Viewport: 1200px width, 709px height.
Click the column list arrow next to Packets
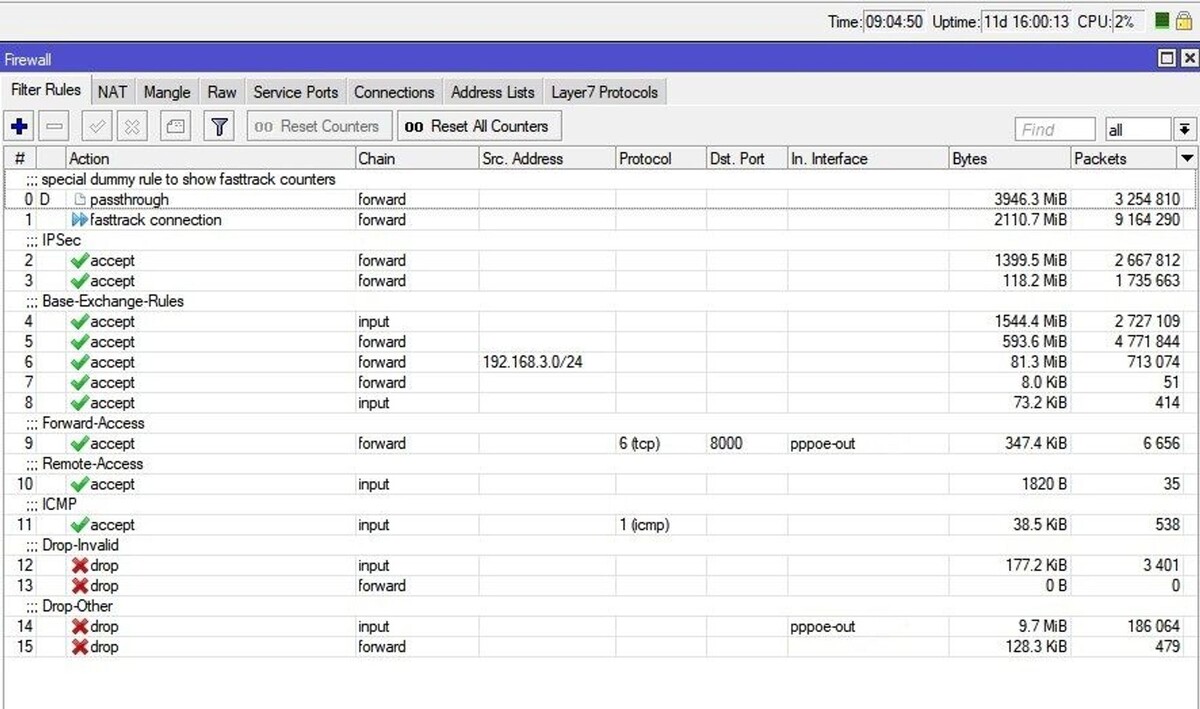click(1188, 158)
